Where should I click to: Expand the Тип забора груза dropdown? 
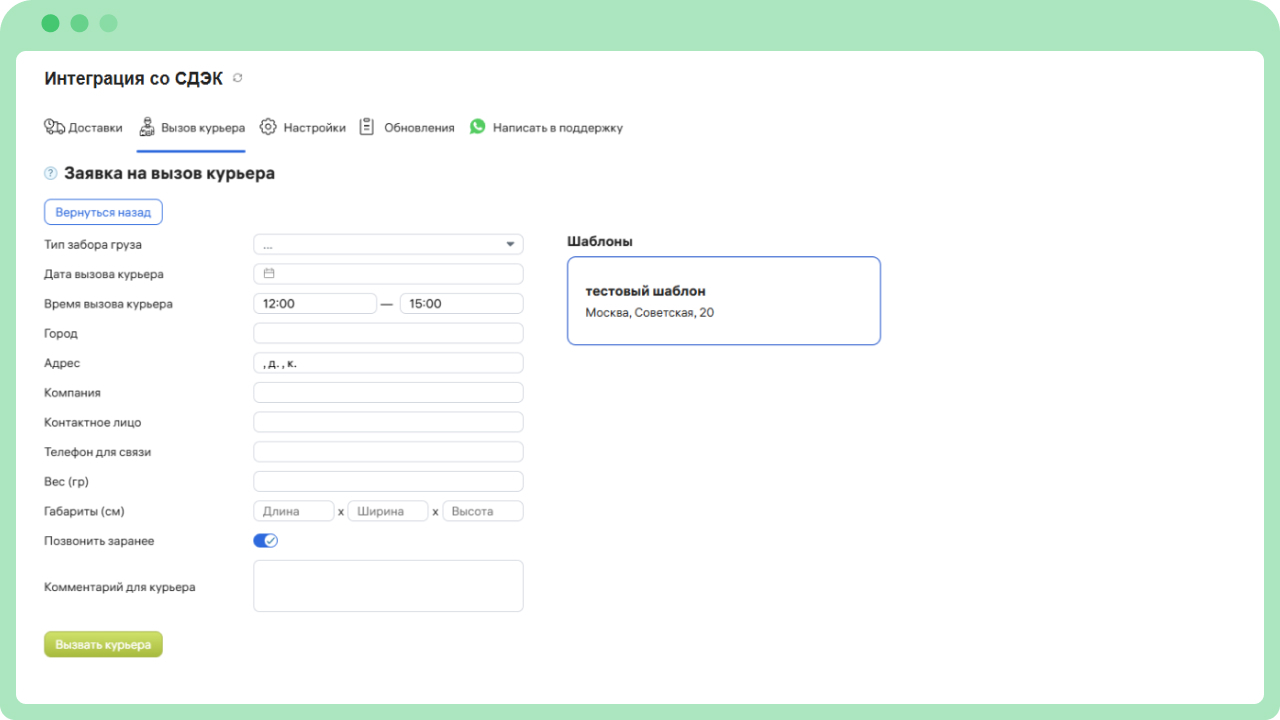tap(388, 244)
